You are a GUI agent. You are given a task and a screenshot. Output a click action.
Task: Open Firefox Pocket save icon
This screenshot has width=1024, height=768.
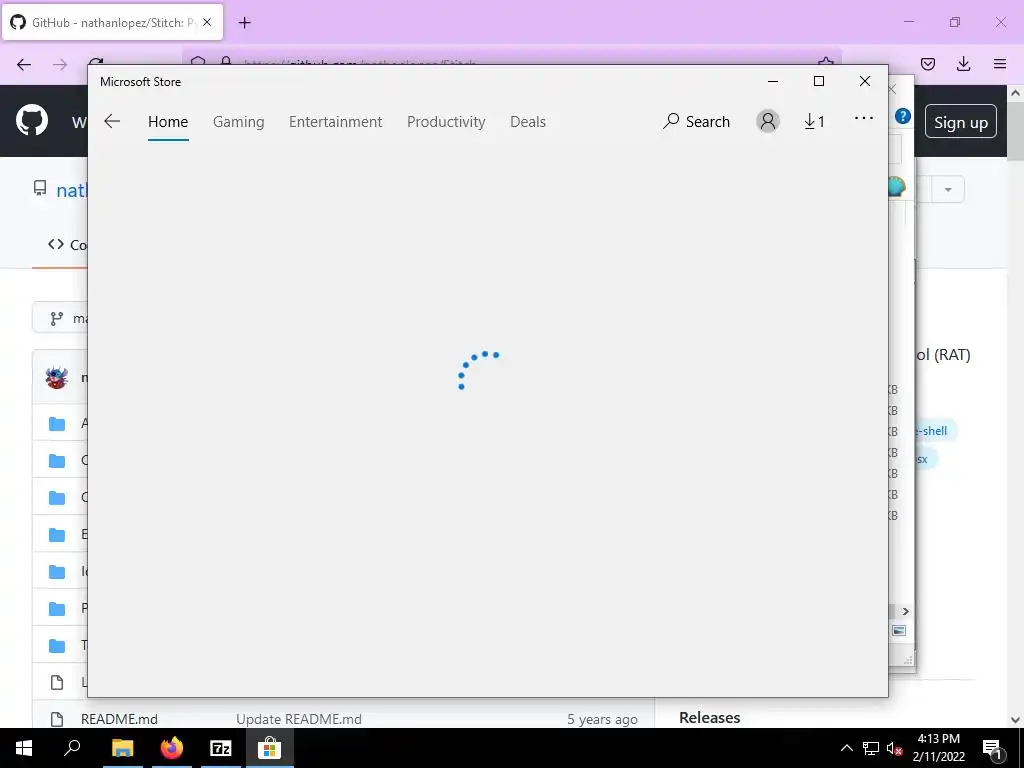pos(928,64)
